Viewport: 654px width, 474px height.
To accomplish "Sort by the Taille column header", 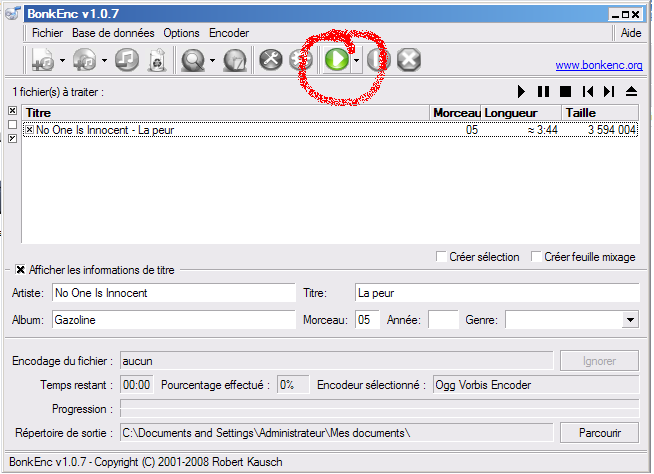I will [x=600, y=113].
